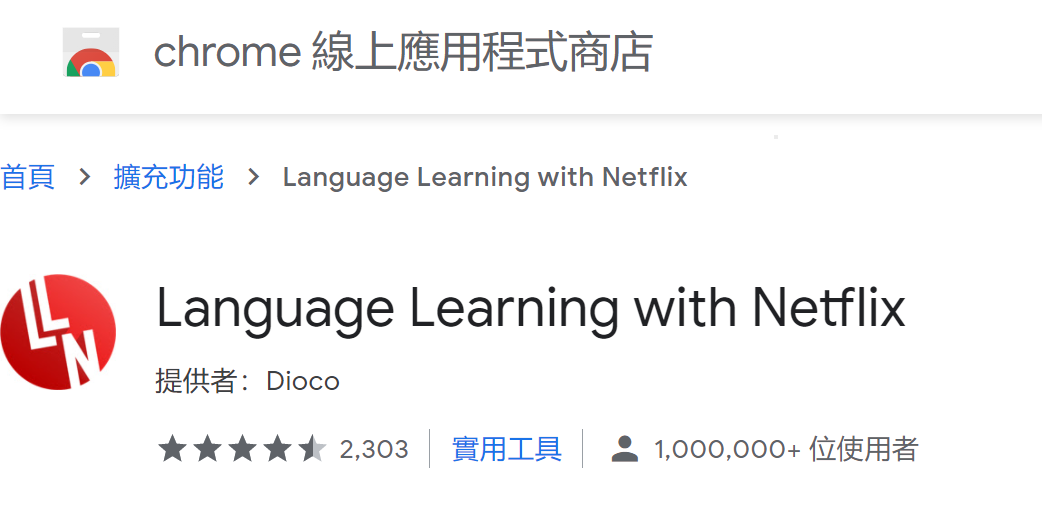This screenshot has width=1042, height=532.
Task: Go to 首頁 breadcrumb link
Action: [27, 177]
